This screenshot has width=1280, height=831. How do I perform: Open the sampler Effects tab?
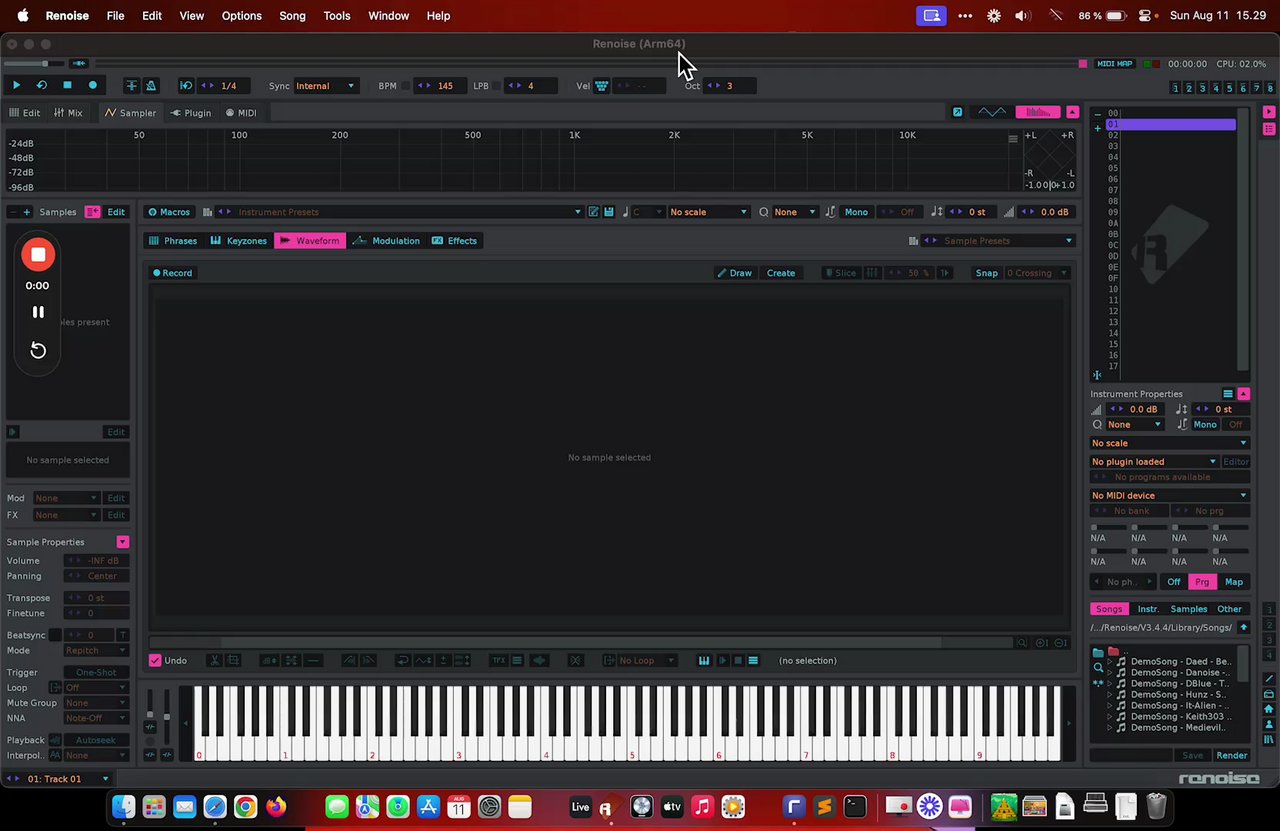click(x=455, y=241)
